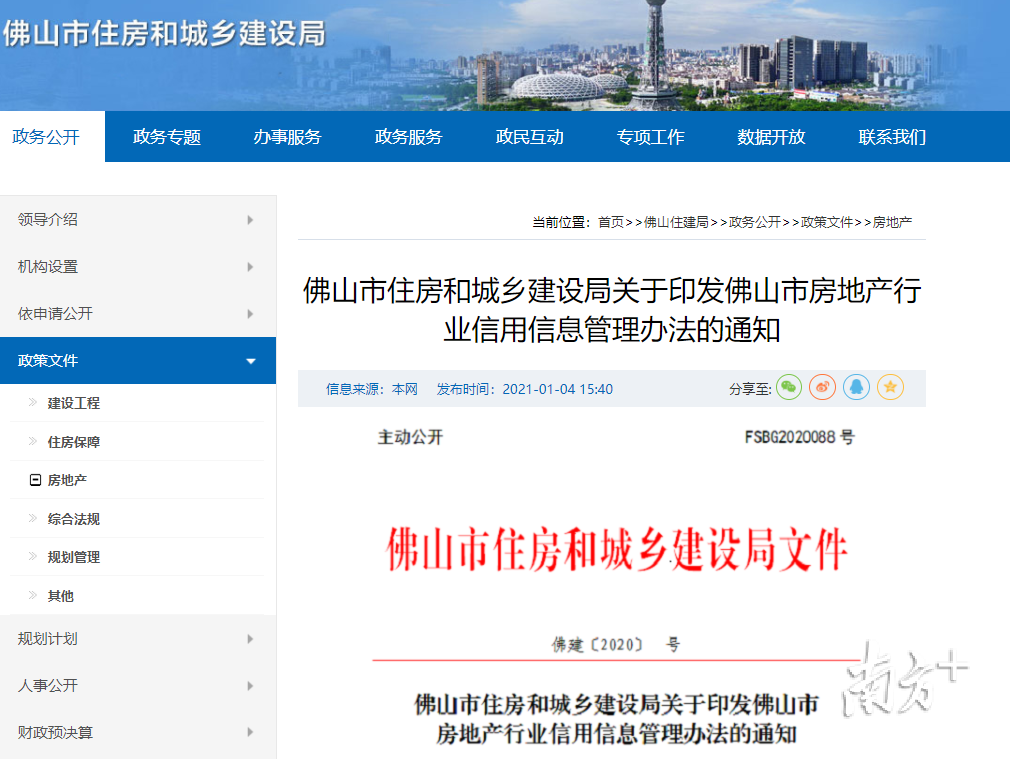Open 规划管理 in the sidebar submenu
The height and width of the screenshot is (759, 1010).
[74, 558]
